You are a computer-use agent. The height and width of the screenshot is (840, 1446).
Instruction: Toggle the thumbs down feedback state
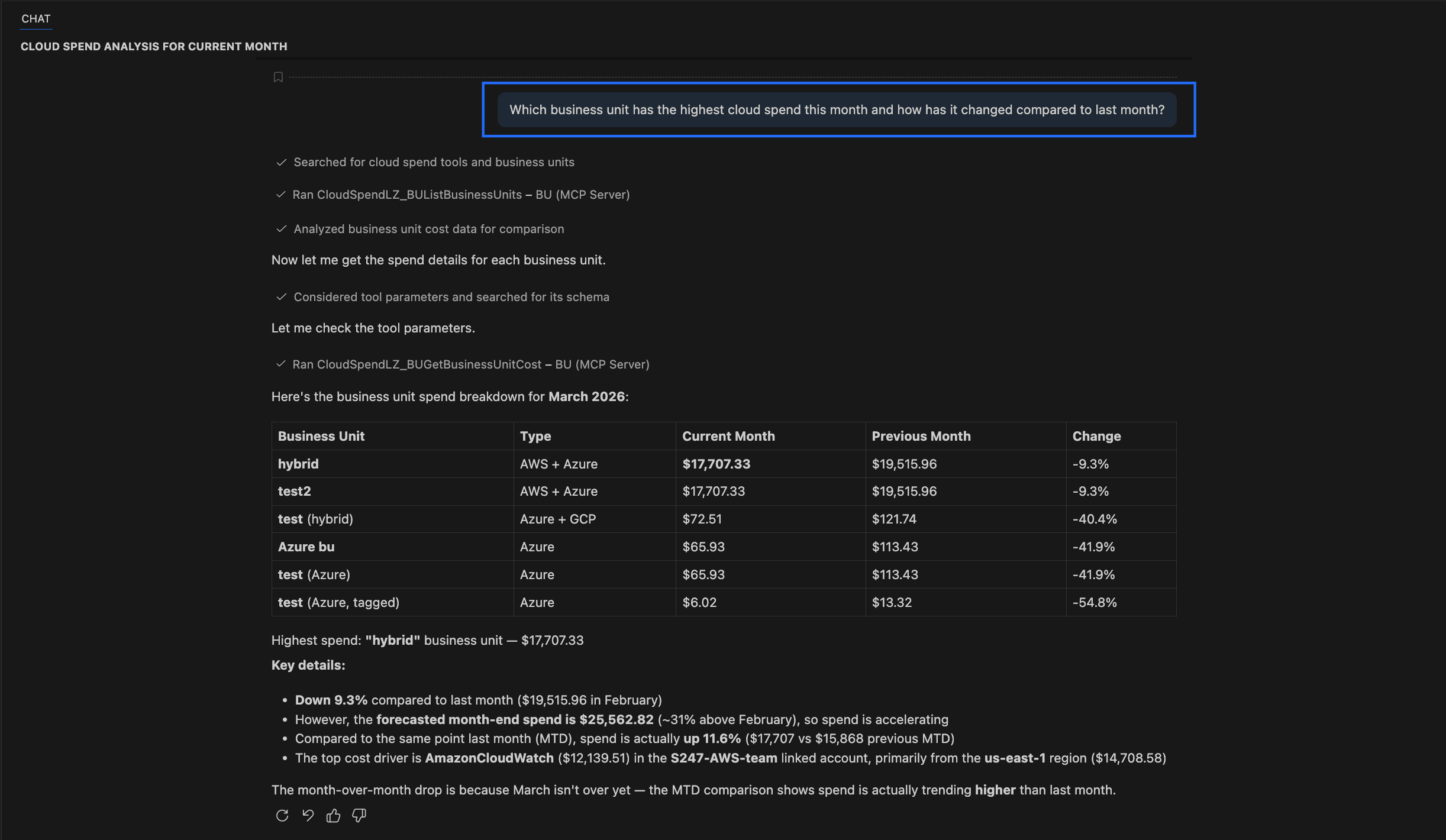coord(359,815)
